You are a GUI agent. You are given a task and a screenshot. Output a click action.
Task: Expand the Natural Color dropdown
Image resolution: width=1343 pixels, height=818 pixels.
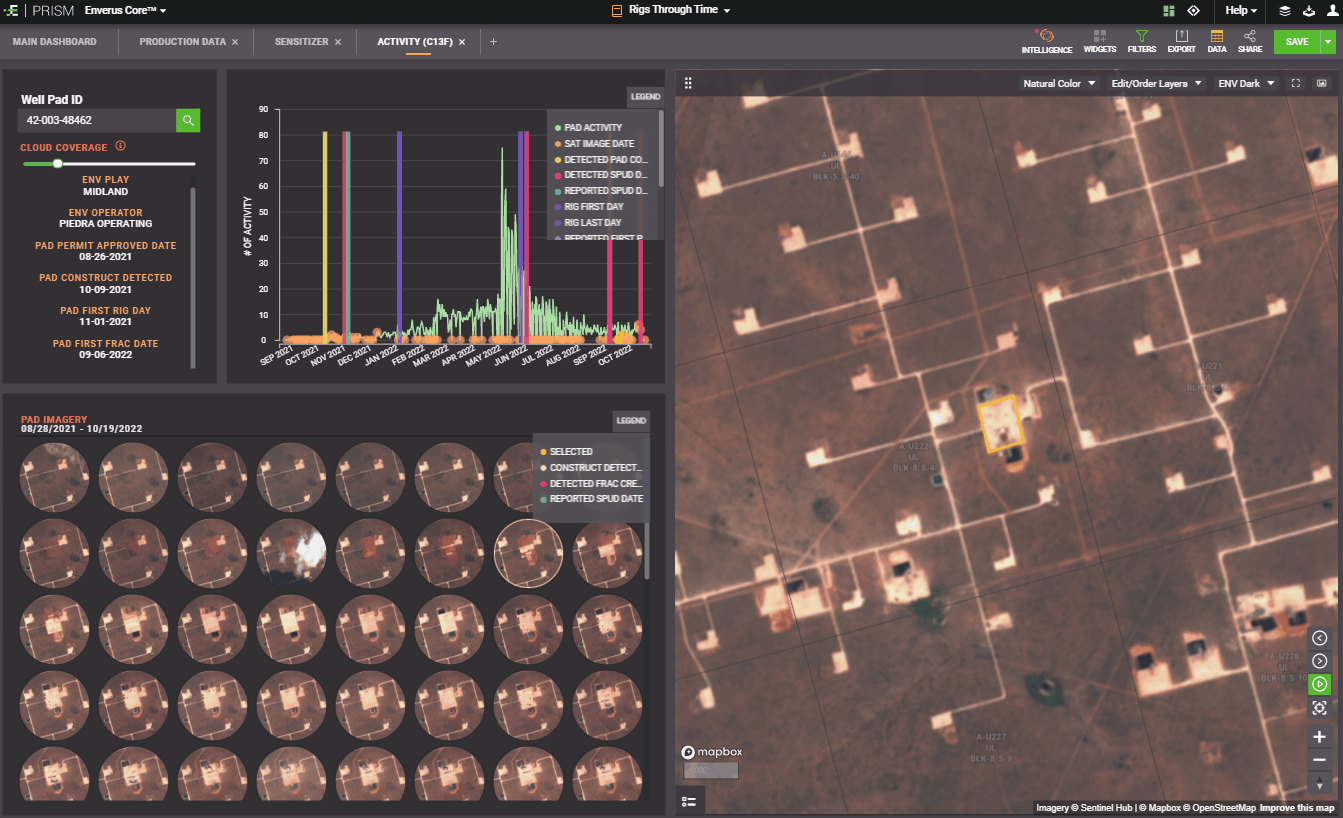click(1059, 84)
